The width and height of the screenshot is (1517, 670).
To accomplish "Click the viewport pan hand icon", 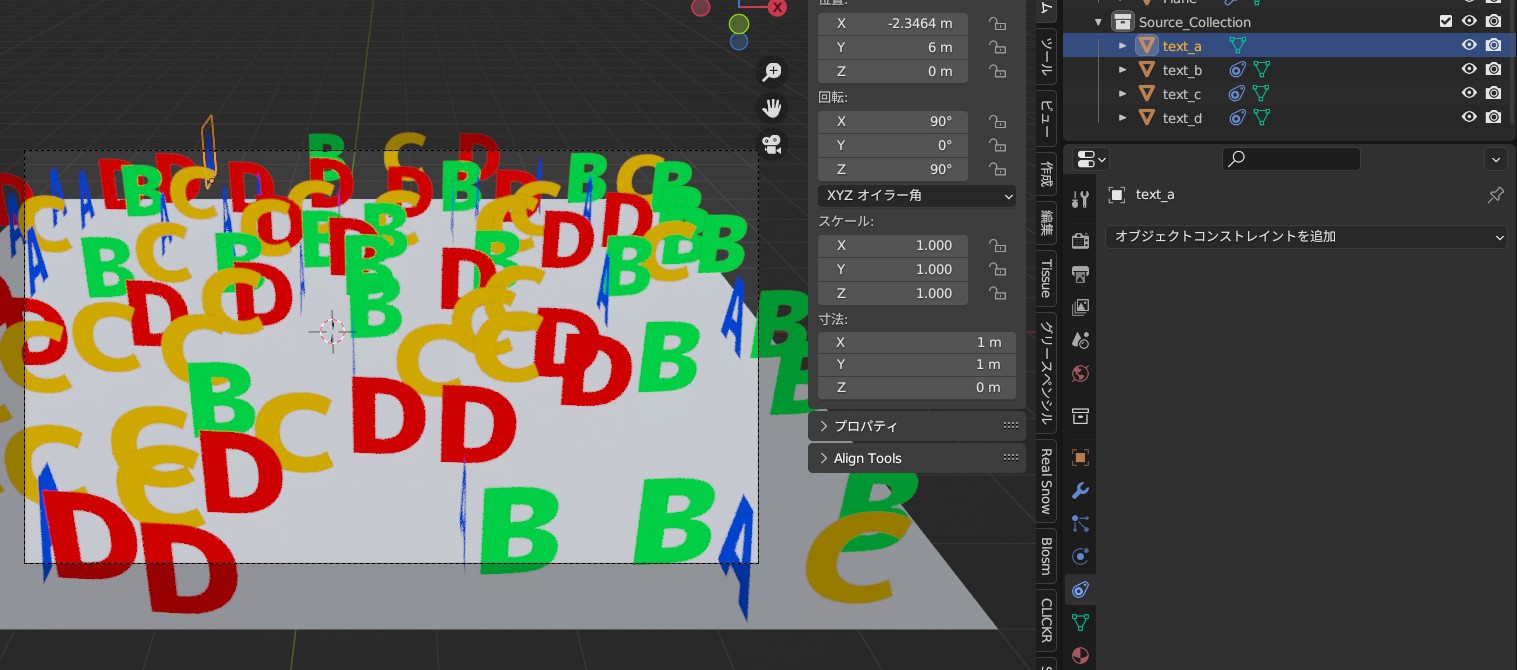I will click(x=772, y=108).
